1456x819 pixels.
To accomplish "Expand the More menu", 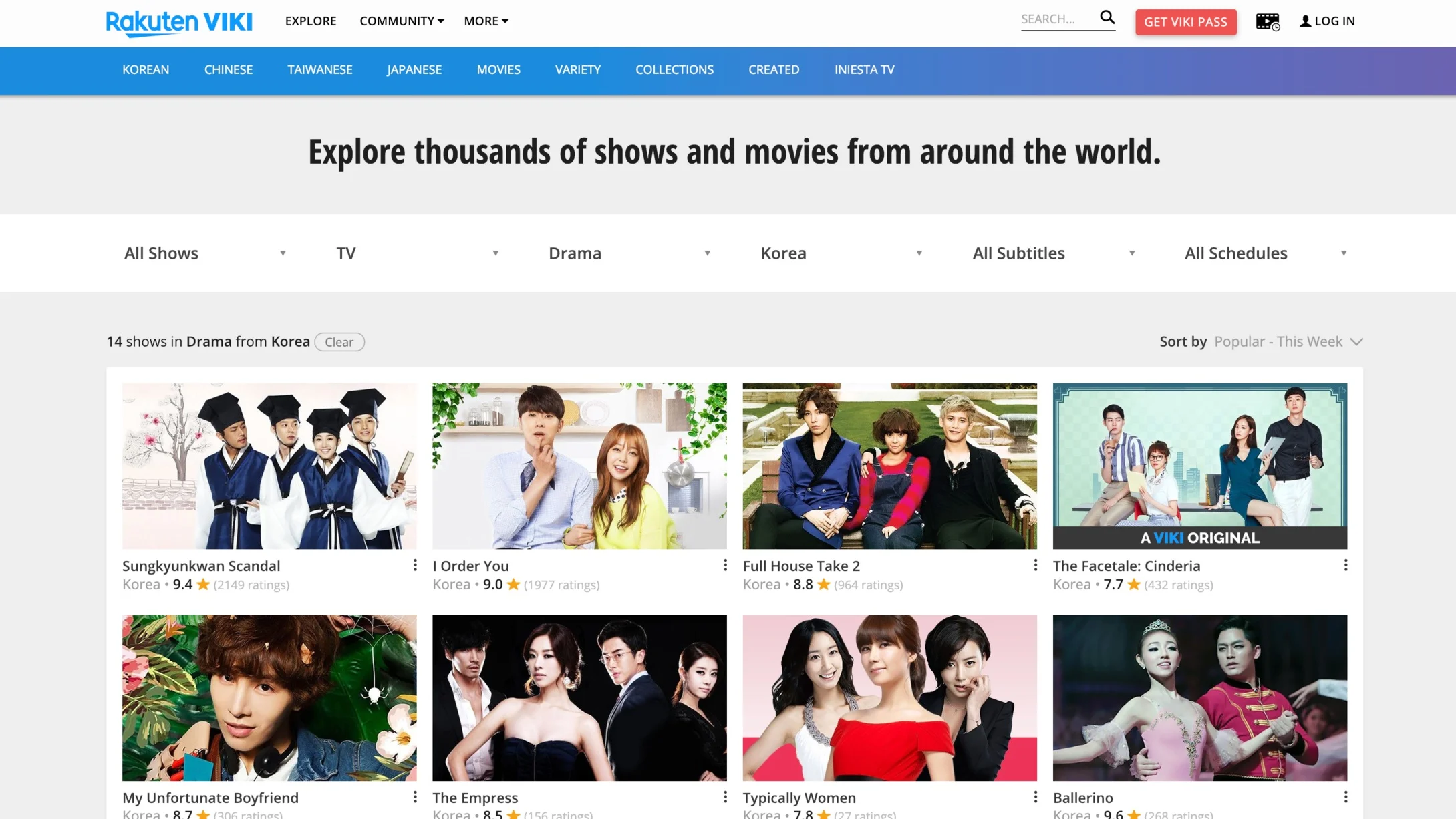I will pos(486,21).
